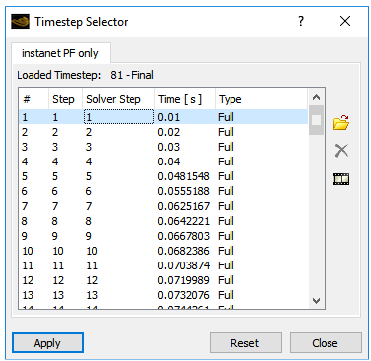Click the Close button
Image resolution: width=371 pixels, height=361 pixels.
pos(325,342)
